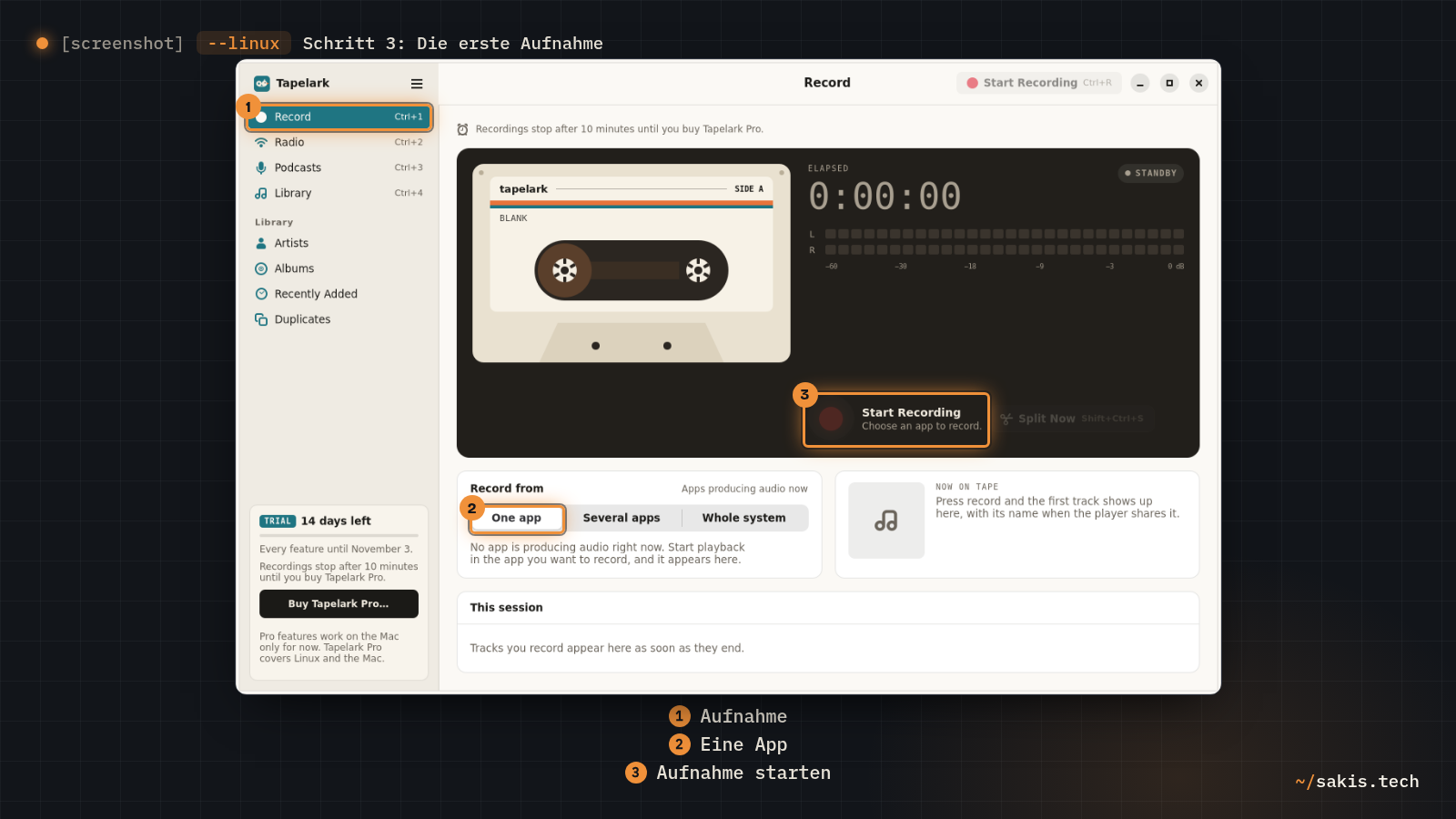Go to Podcasts in sidebar

pos(339,167)
